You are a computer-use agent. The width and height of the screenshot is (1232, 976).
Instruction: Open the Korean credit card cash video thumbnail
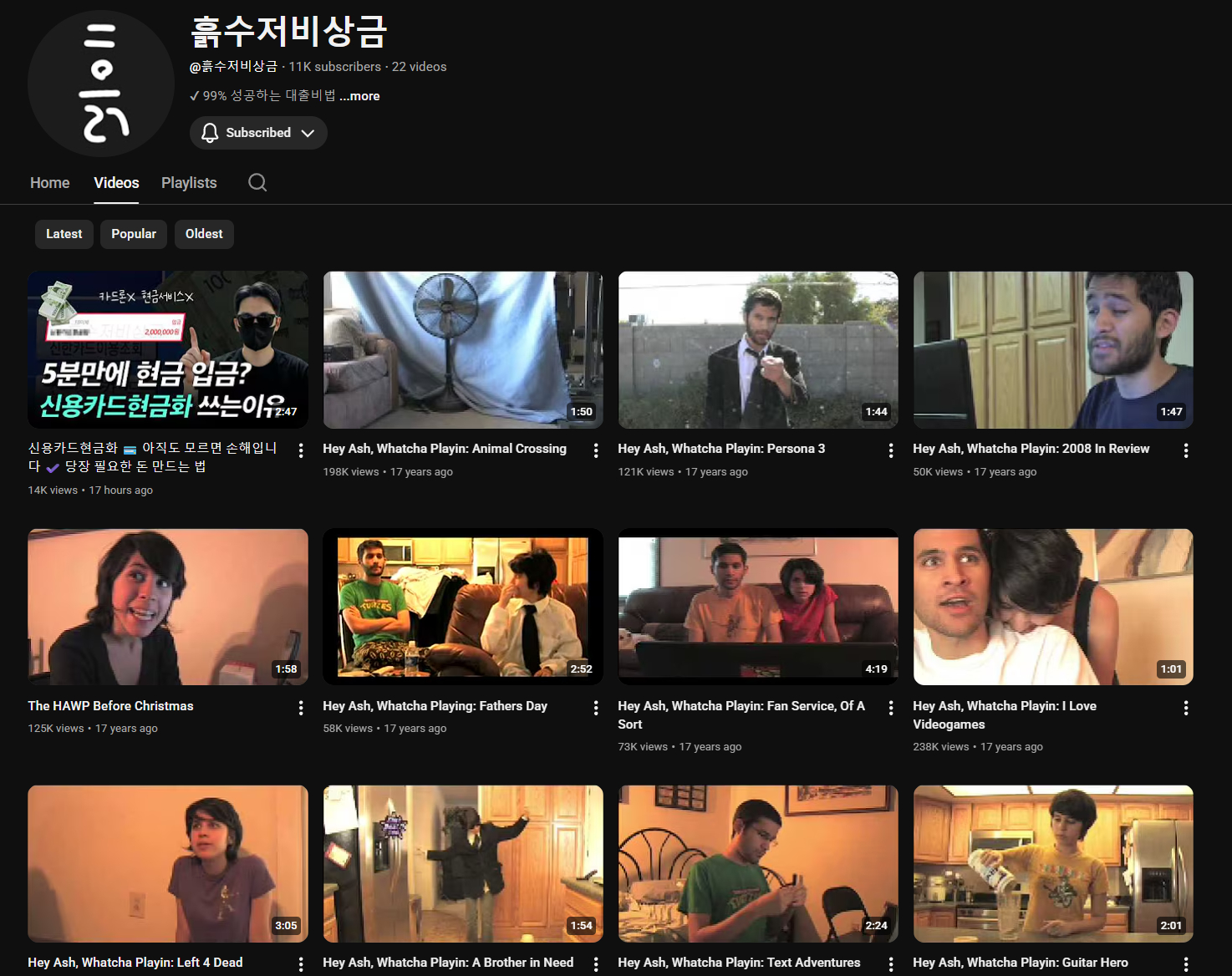(x=168, y=349)
